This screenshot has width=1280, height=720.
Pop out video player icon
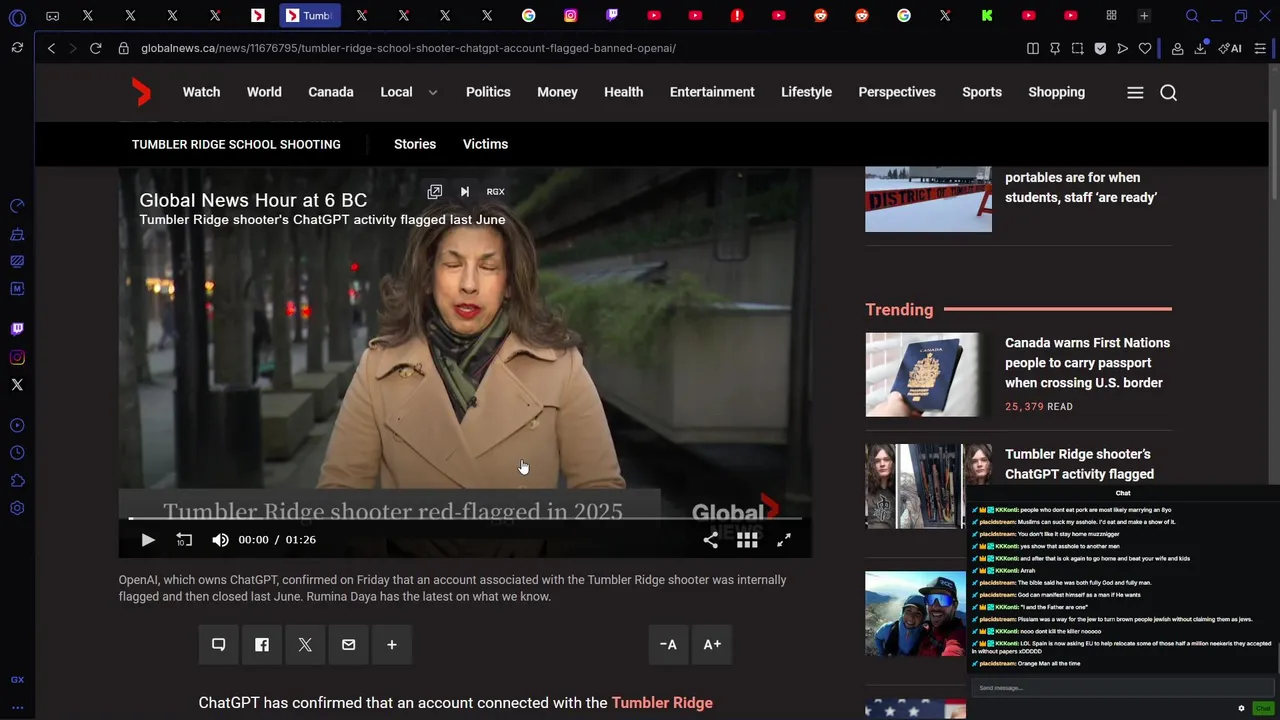434,192
